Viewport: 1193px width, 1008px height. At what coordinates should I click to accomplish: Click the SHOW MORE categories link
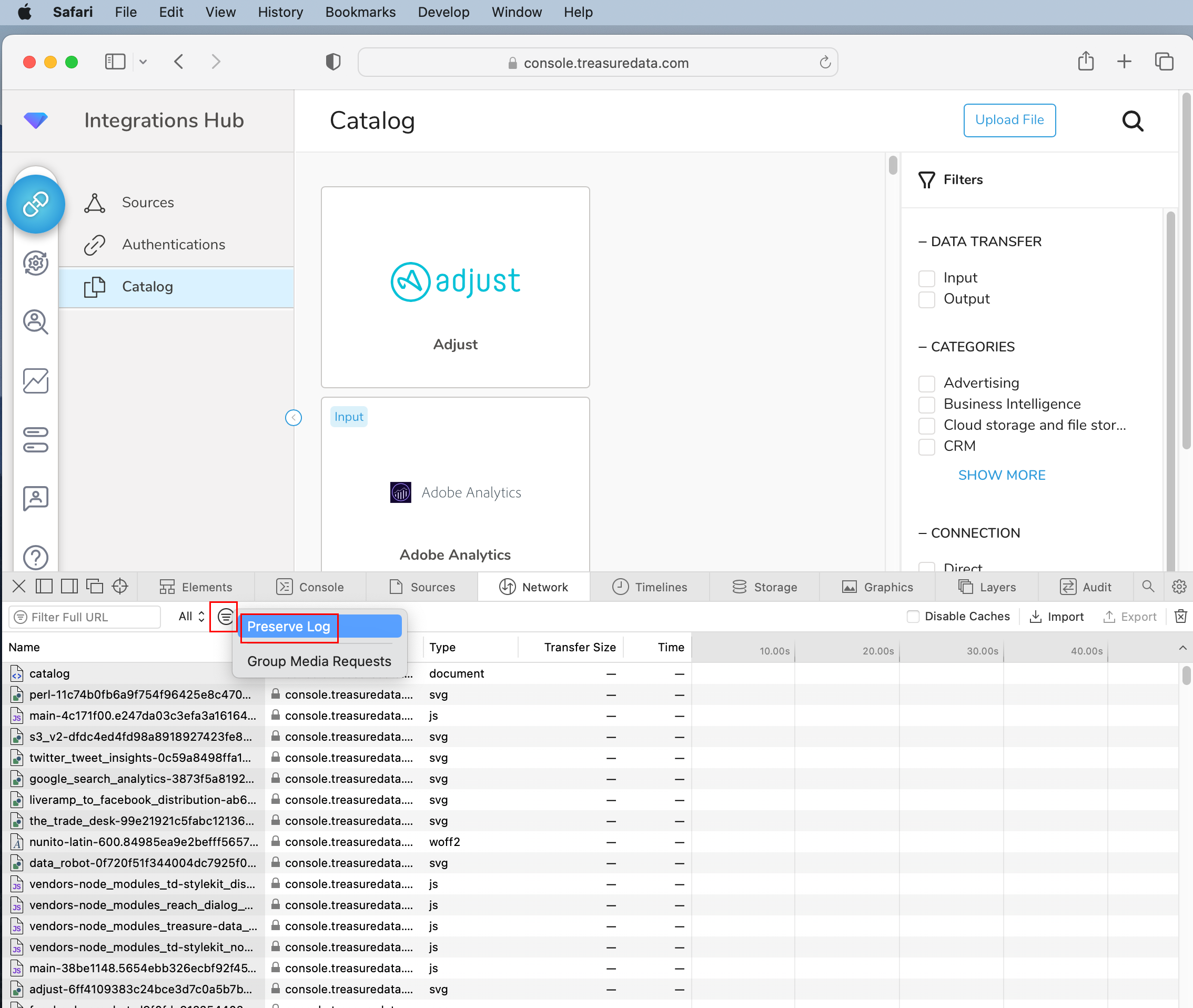pos(1001,475)
